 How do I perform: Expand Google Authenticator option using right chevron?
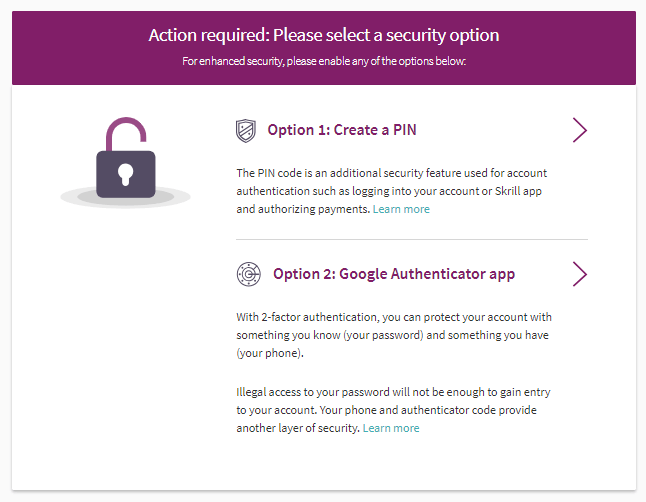pos(579,274)
